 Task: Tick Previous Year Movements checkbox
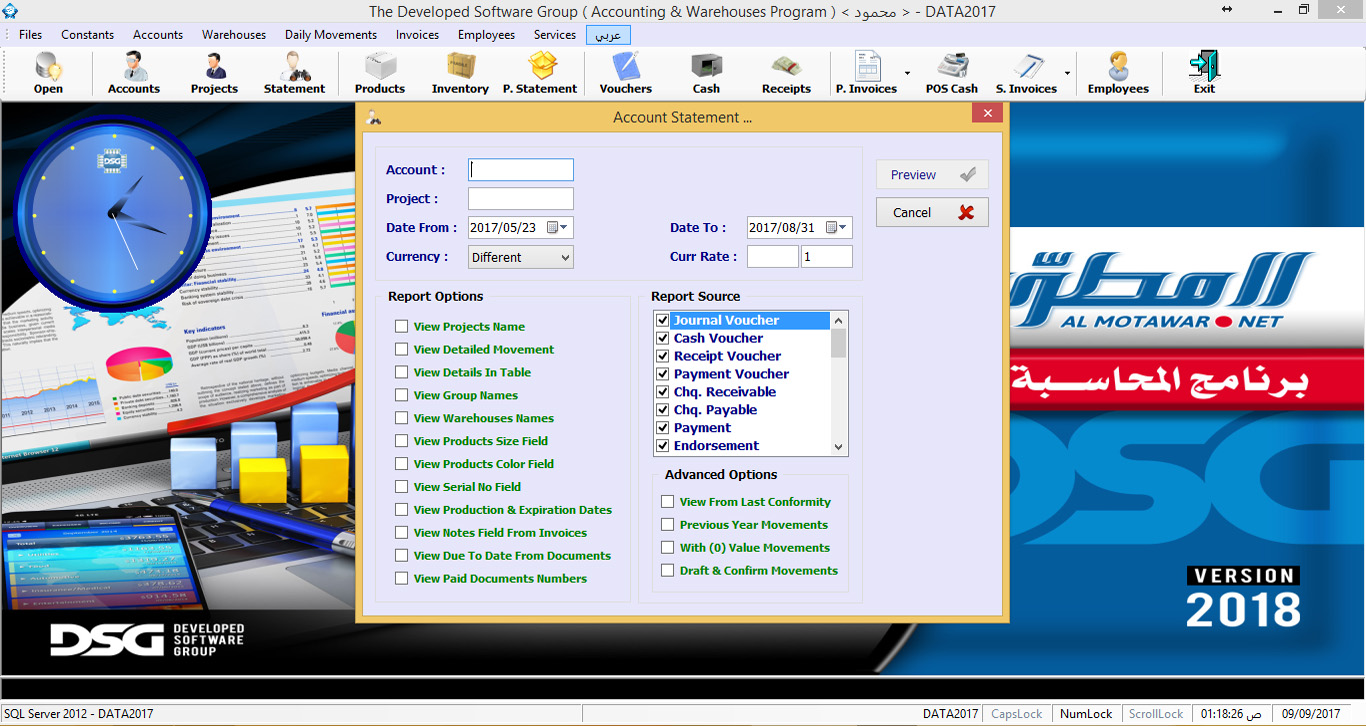click(667, 525)
